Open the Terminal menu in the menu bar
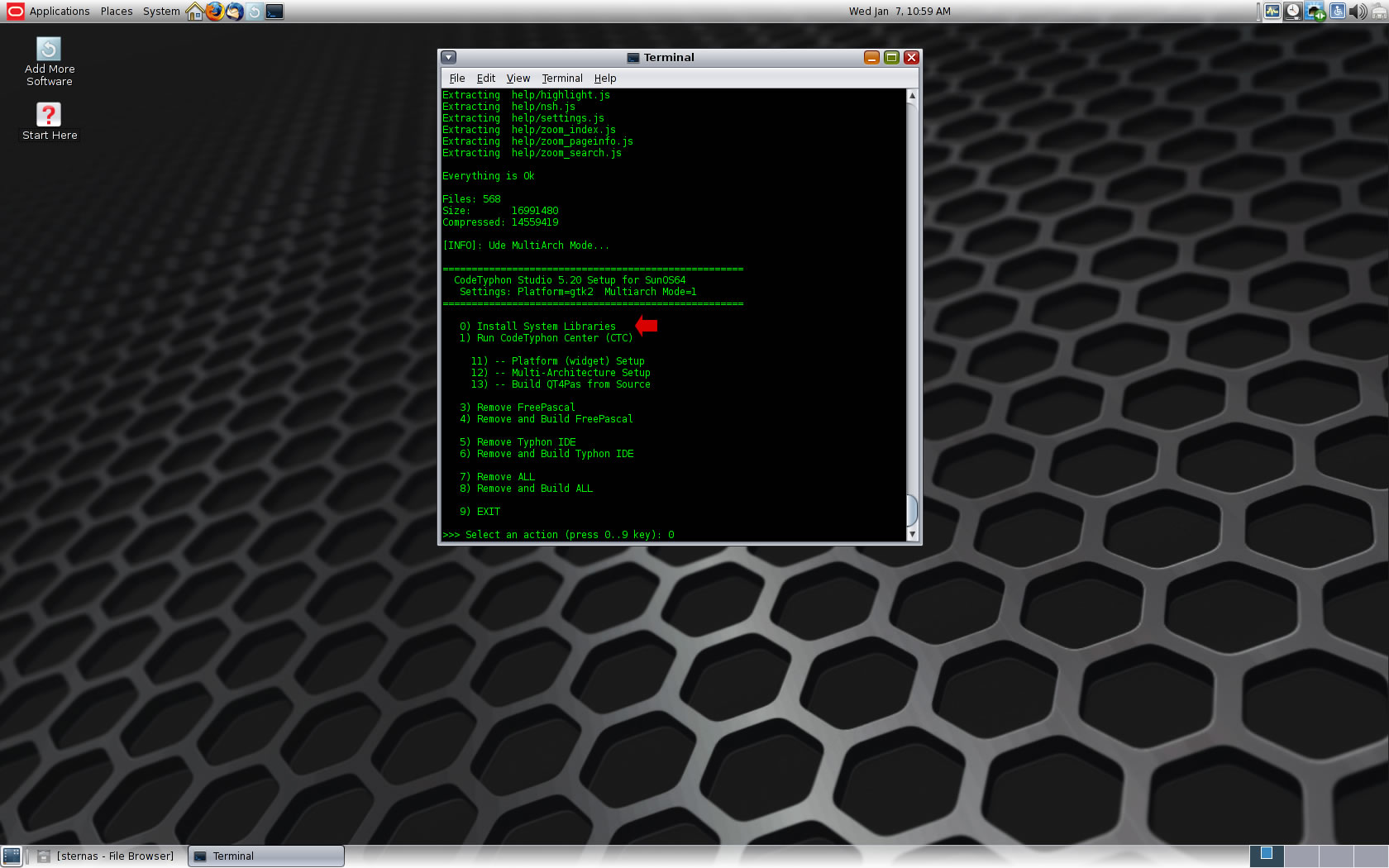The height and width of the screenshot is (868, 1389). (x=562, y=79)
